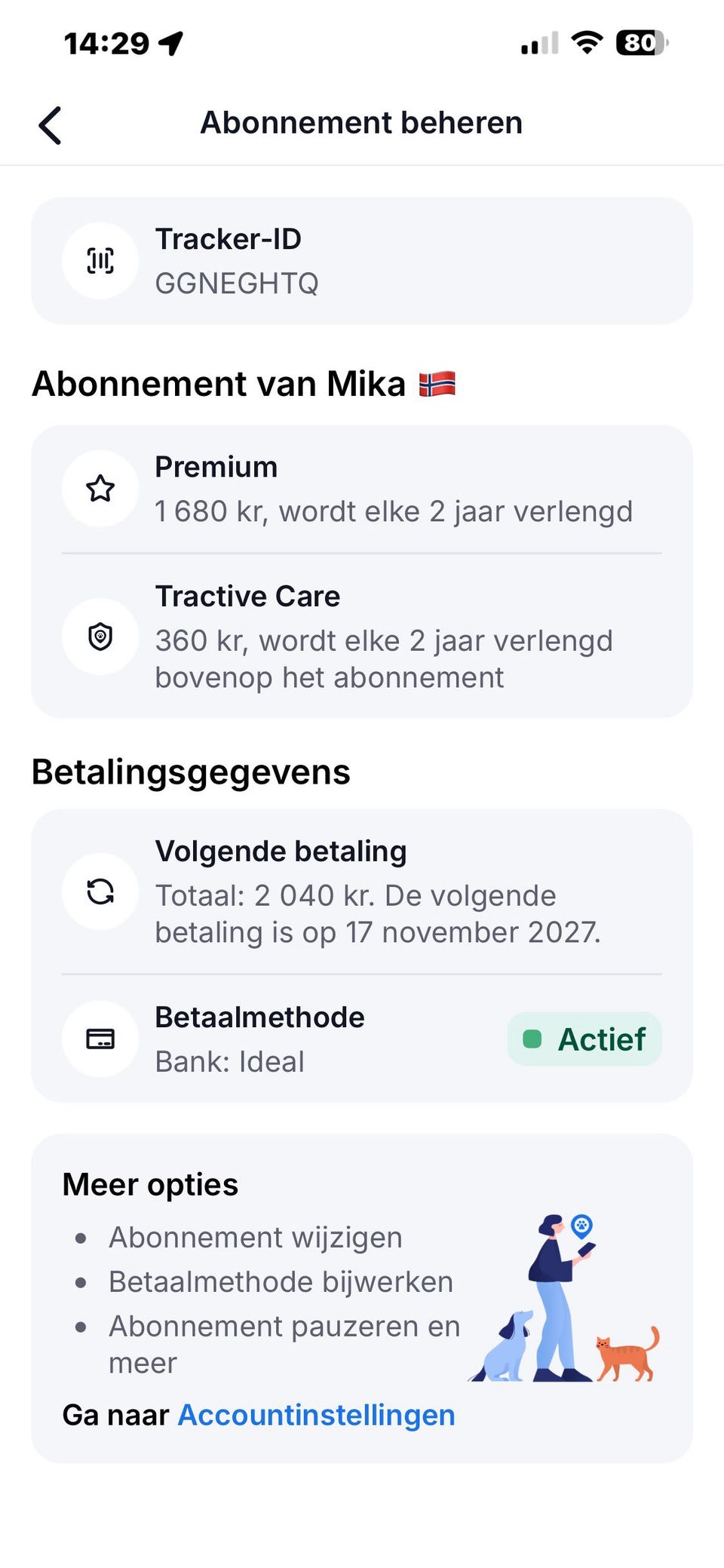The width and height of the screenshot is (724, 1568).
Task: Open the Volgende betaling details row
Action: pos(362,891)
